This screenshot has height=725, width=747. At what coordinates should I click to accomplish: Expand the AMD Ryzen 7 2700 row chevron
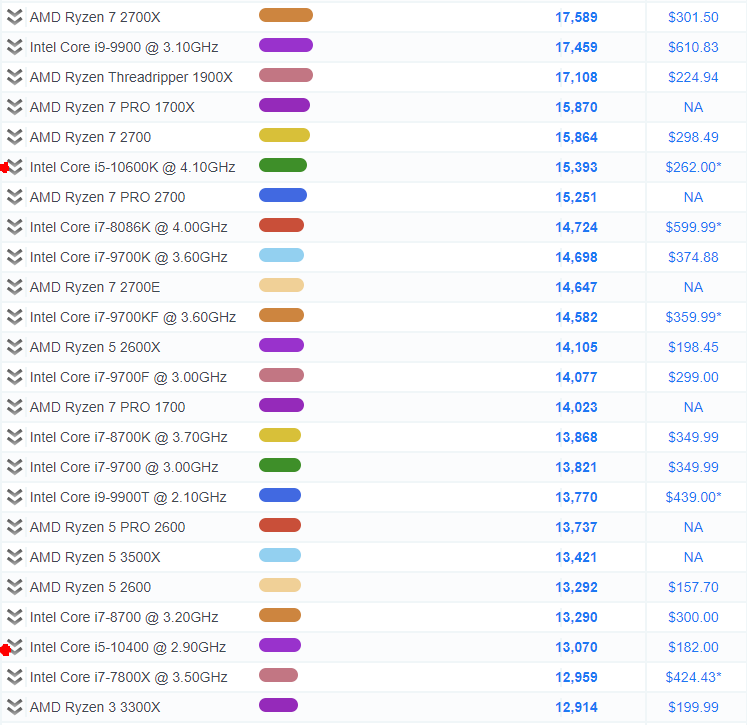[x=15, y=137]
